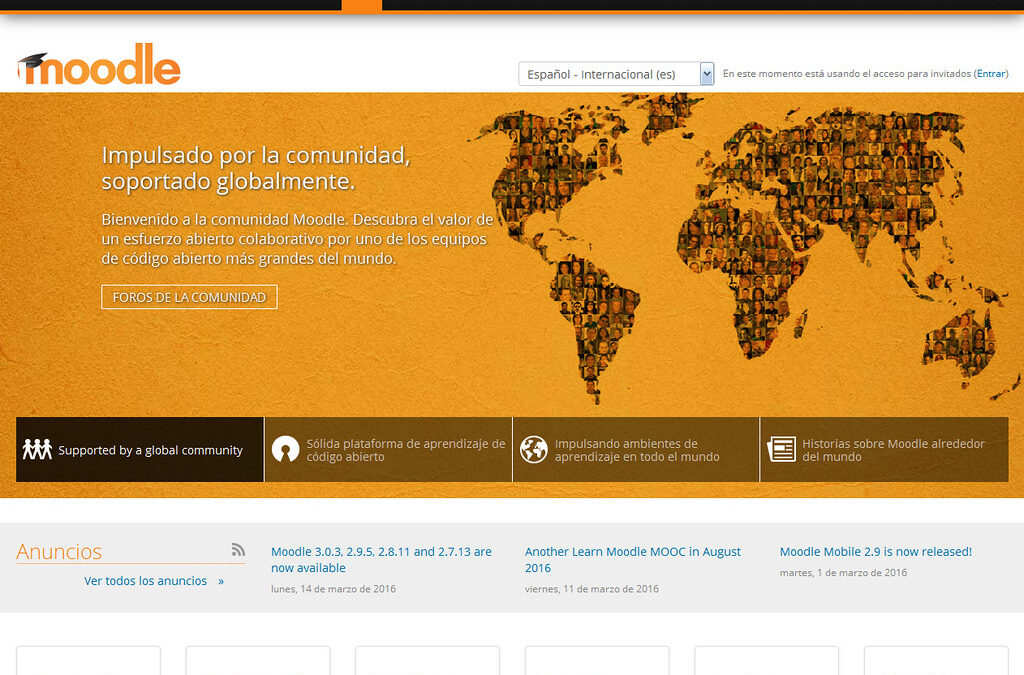Select the Sólida plataforma de aprendizaje tab
The height and width of the screenshot is (675, 1024).
click(x=389, y=449)
